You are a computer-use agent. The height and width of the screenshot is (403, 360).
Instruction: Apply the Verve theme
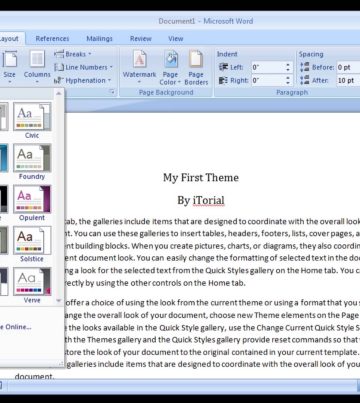pos(32,286)
